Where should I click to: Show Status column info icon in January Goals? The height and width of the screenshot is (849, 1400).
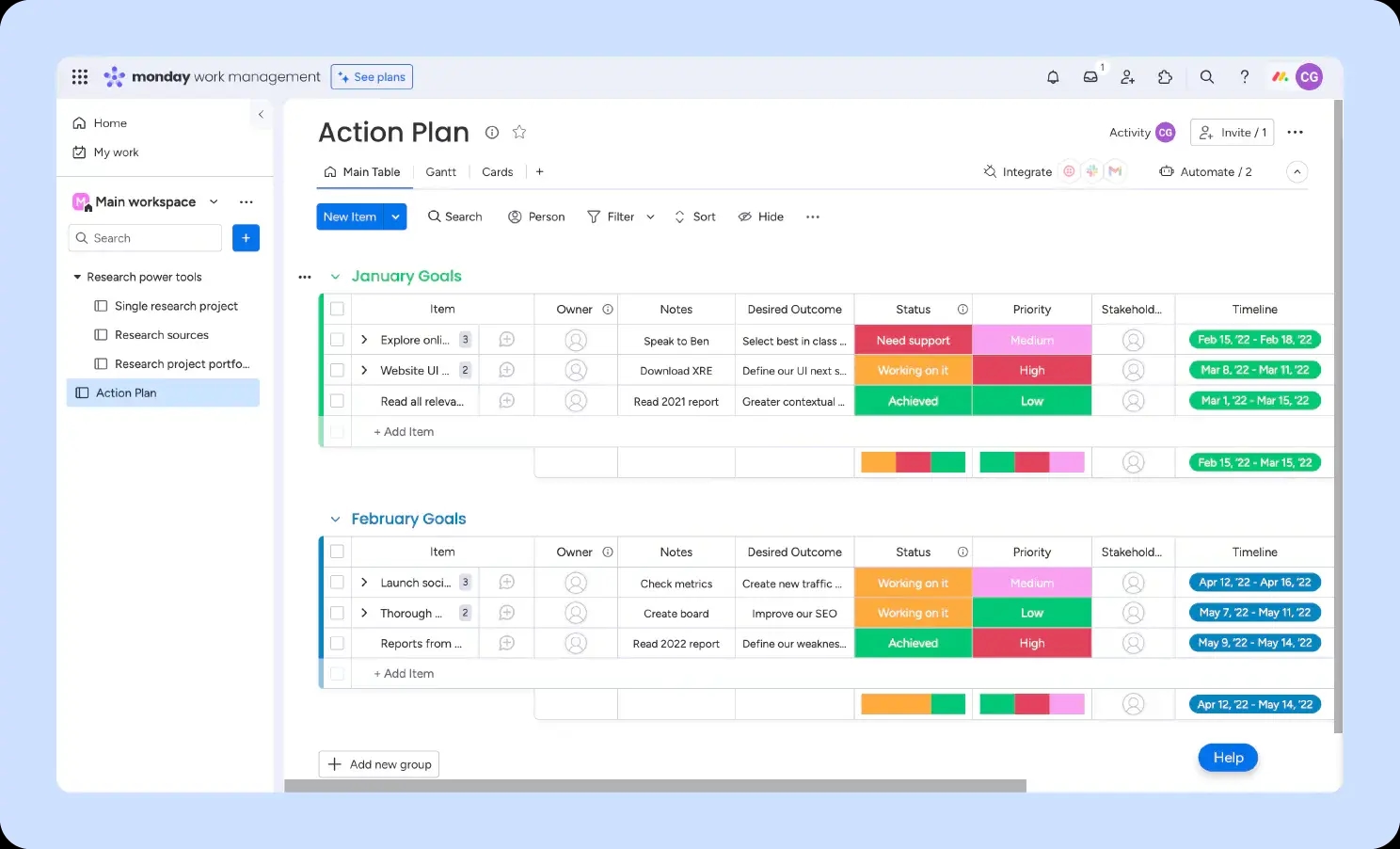tap(962, 310)
